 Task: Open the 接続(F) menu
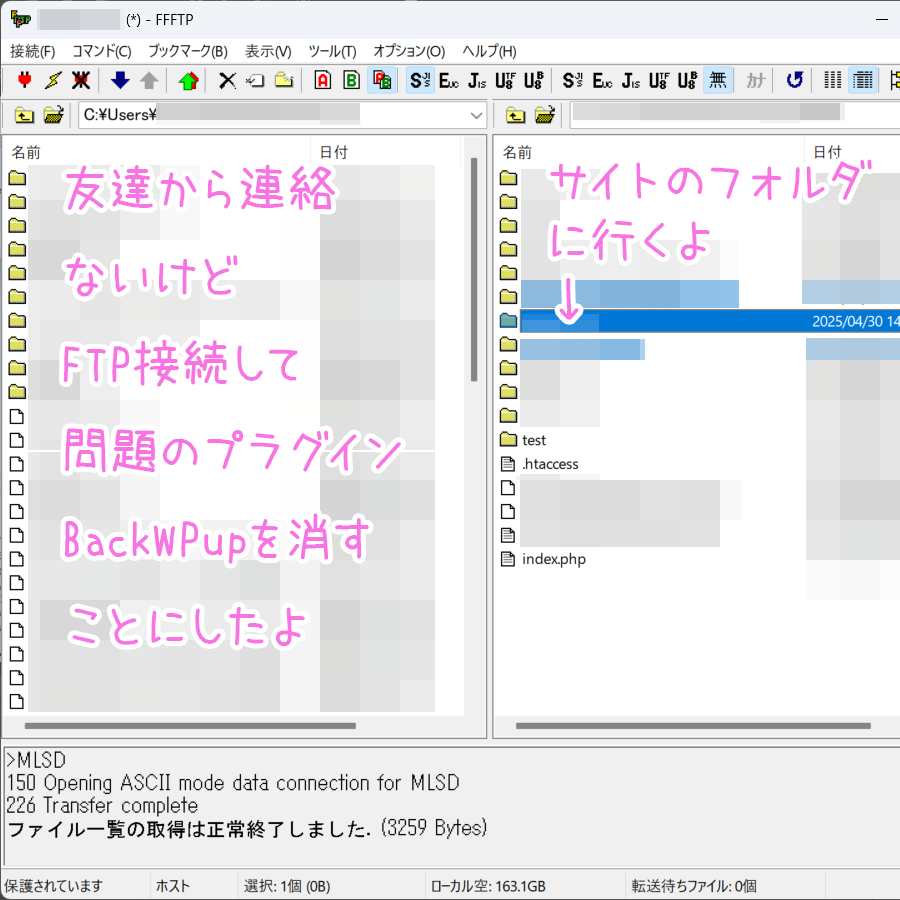pos(33,52)
